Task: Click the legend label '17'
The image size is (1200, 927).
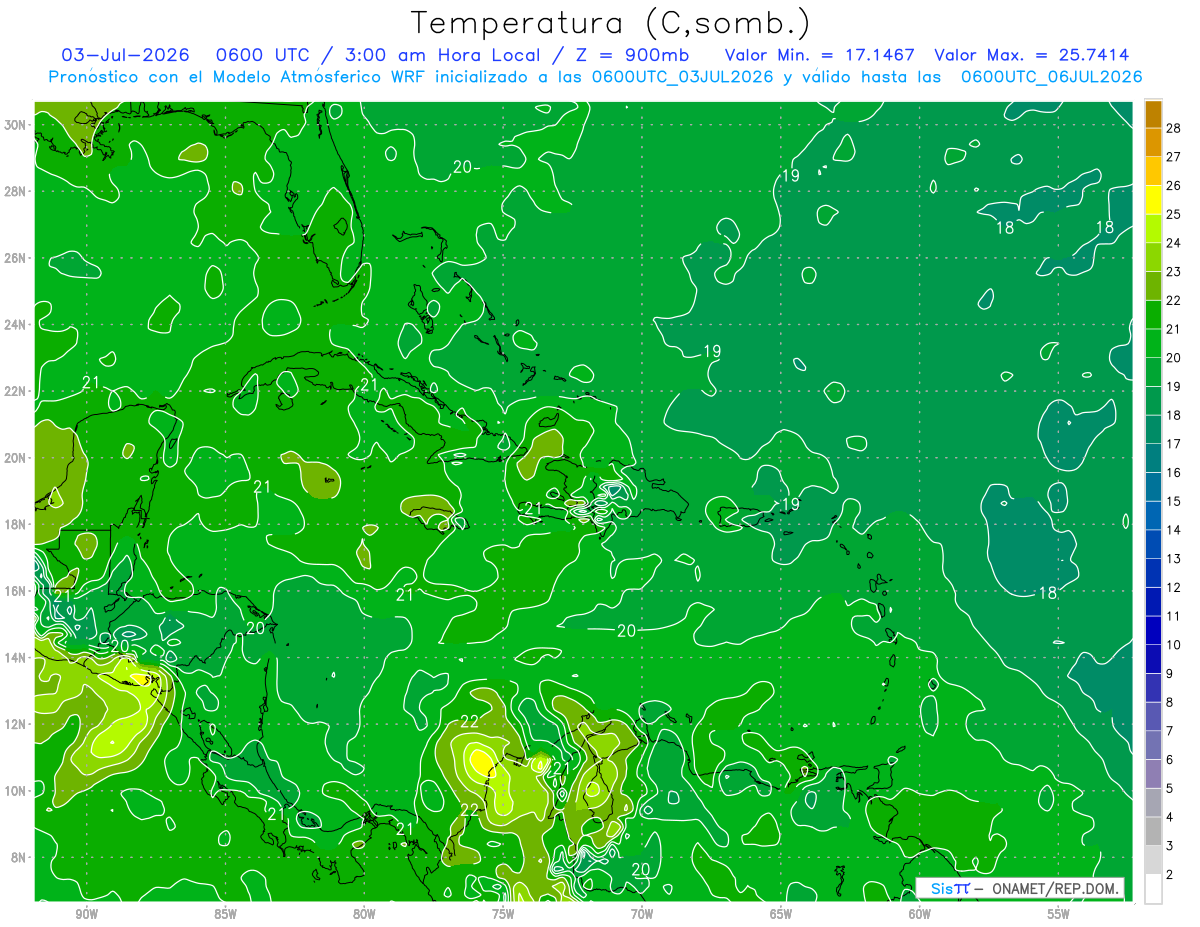Action: tap(1173, 444)
